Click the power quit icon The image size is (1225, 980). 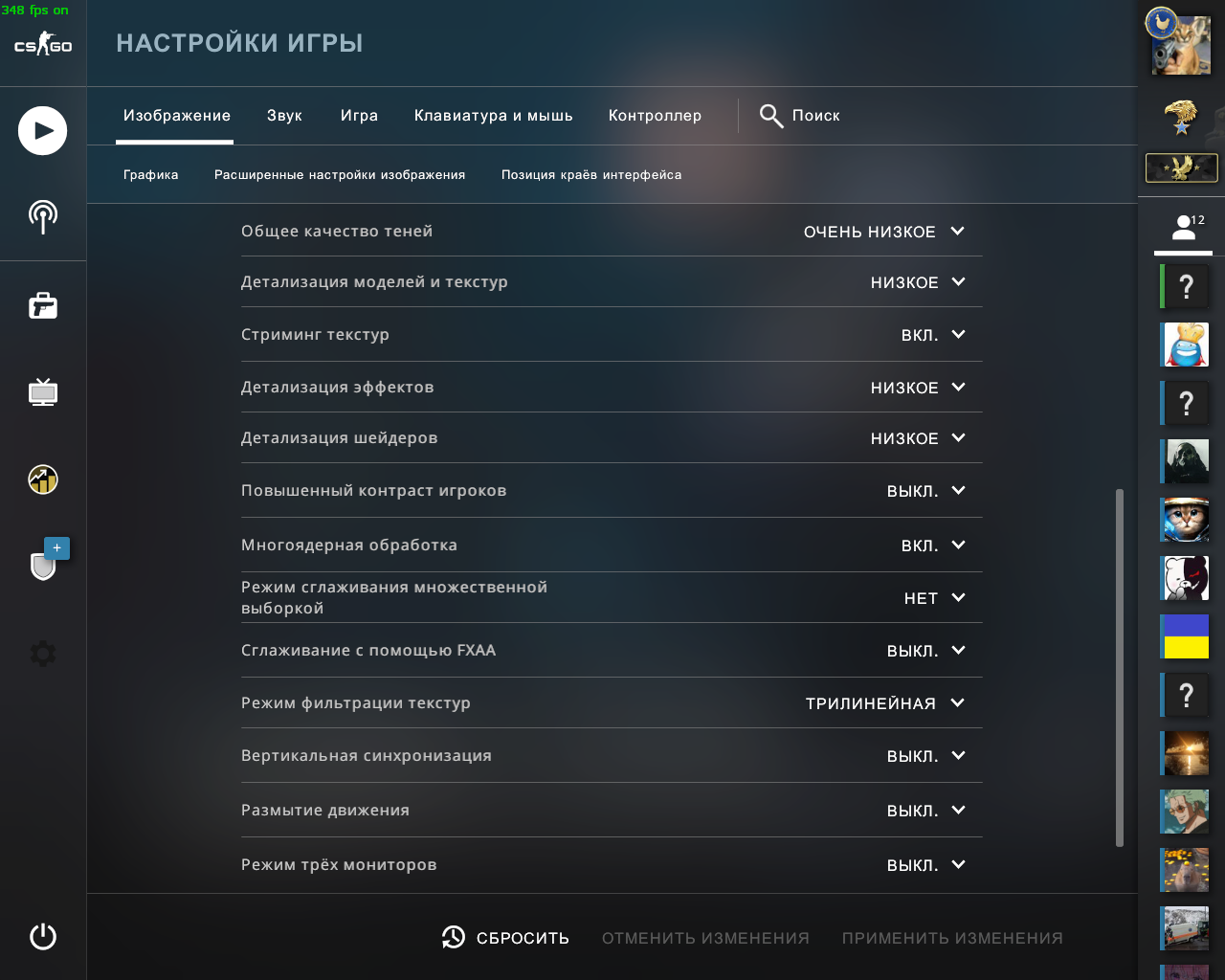pos(42,936)
